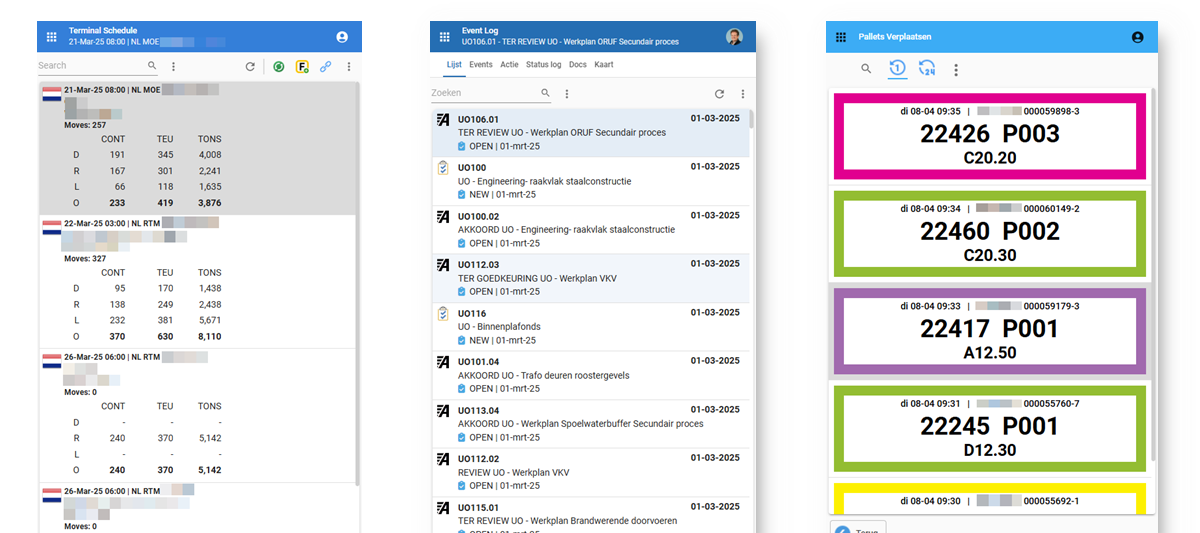Open the event UO112.03 TER GOEDKEURING UO
This screenshot has width=1200, height=533.
click(590, 278)
